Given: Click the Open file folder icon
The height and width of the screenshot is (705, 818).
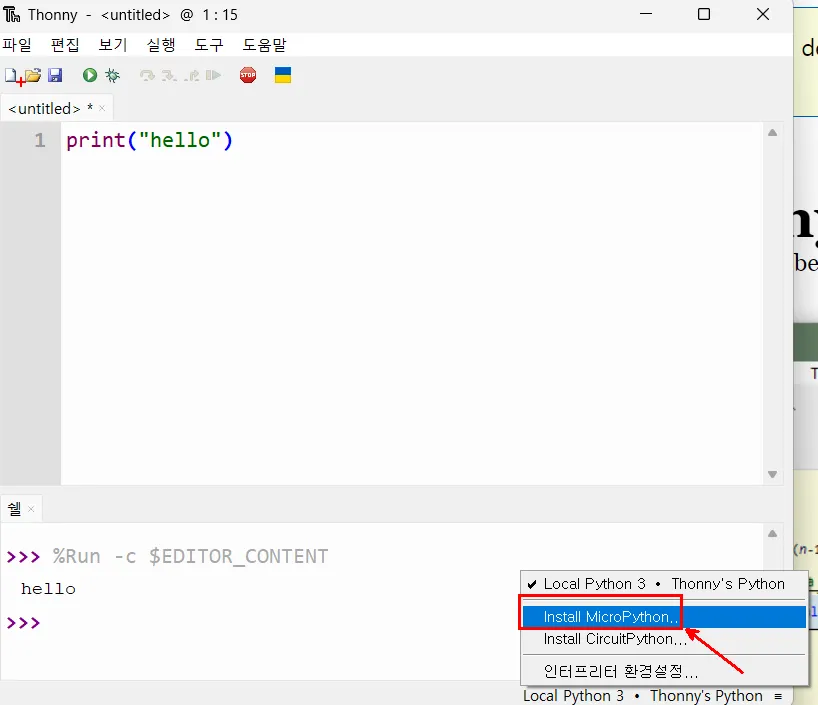Looking at the screenshot, I should [33, 76].
